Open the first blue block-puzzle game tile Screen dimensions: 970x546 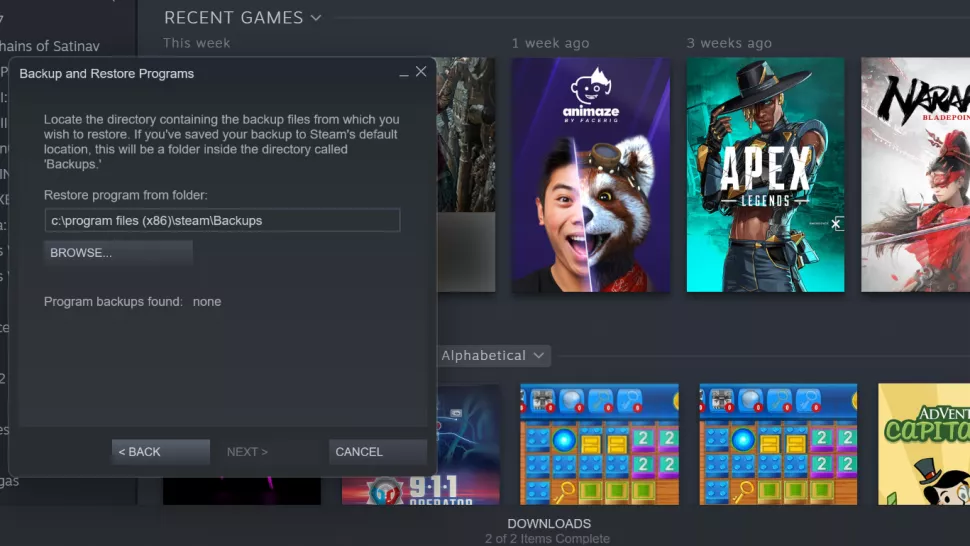coord(599,445)
